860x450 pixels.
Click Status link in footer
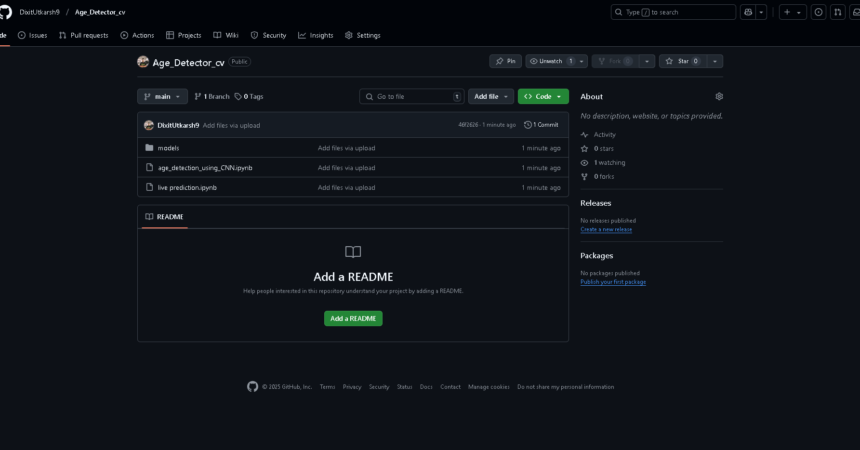click(405, 387)
